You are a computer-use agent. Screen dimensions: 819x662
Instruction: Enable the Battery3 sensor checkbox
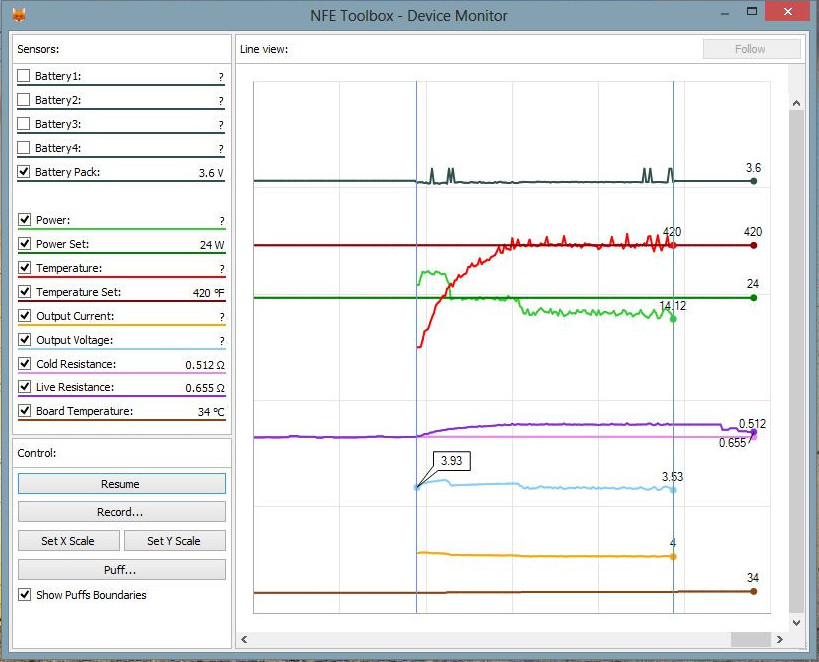(24, 124)
